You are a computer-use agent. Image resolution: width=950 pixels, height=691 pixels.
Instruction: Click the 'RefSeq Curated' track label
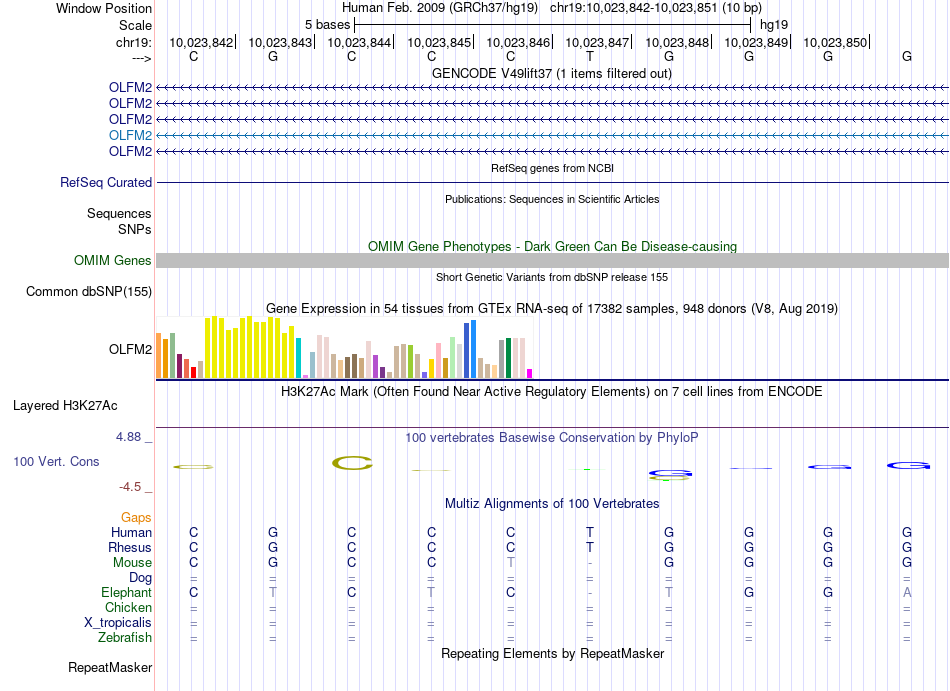tap(105, 182)
